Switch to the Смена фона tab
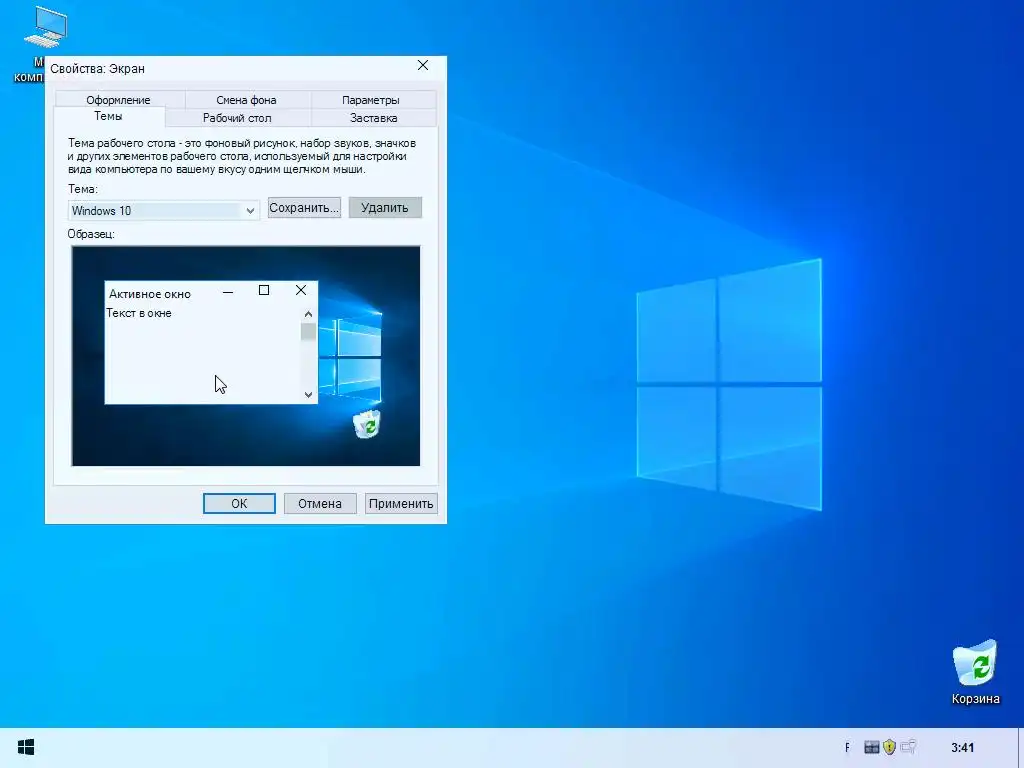Viewport: 1024px width, 768px height. point(246,99)
